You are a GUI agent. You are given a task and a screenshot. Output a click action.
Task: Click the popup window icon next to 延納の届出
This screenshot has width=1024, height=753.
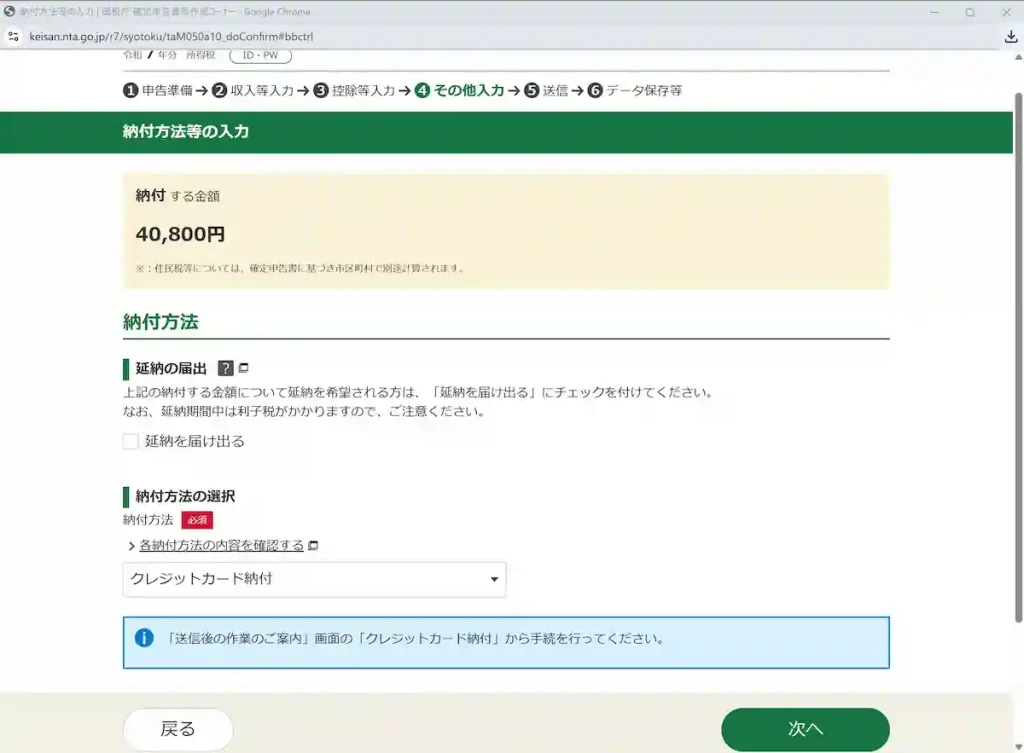pos(244,367)
